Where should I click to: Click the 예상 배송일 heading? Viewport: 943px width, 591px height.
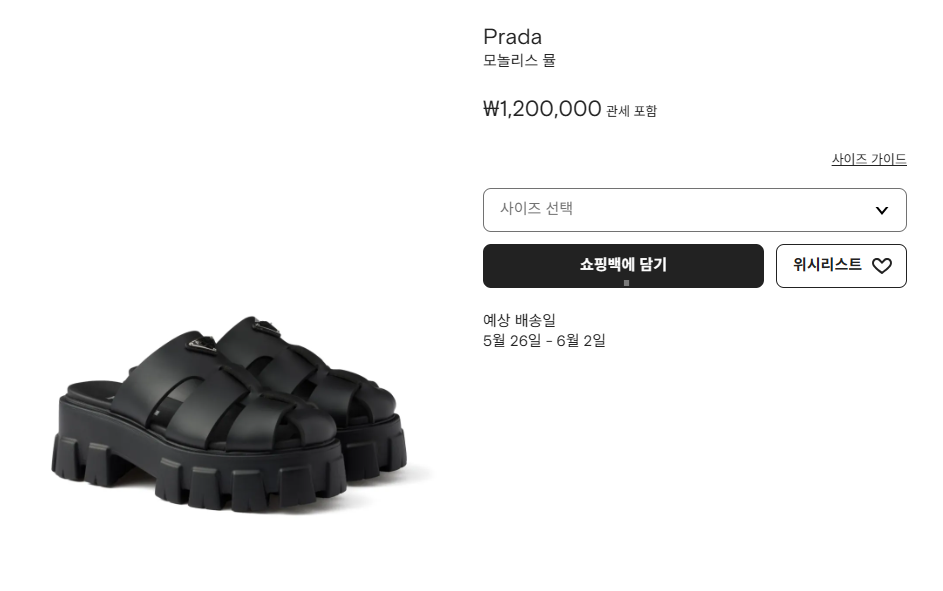520,320
